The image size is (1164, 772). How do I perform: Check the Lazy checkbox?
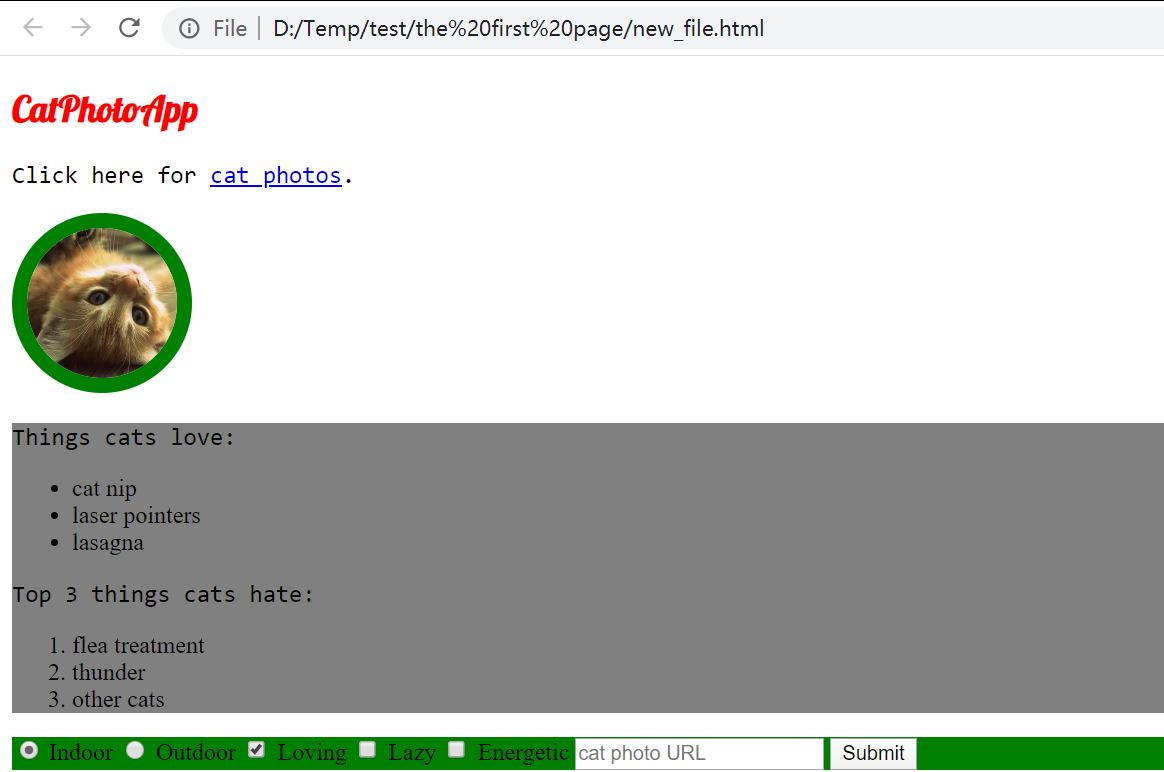367,750
